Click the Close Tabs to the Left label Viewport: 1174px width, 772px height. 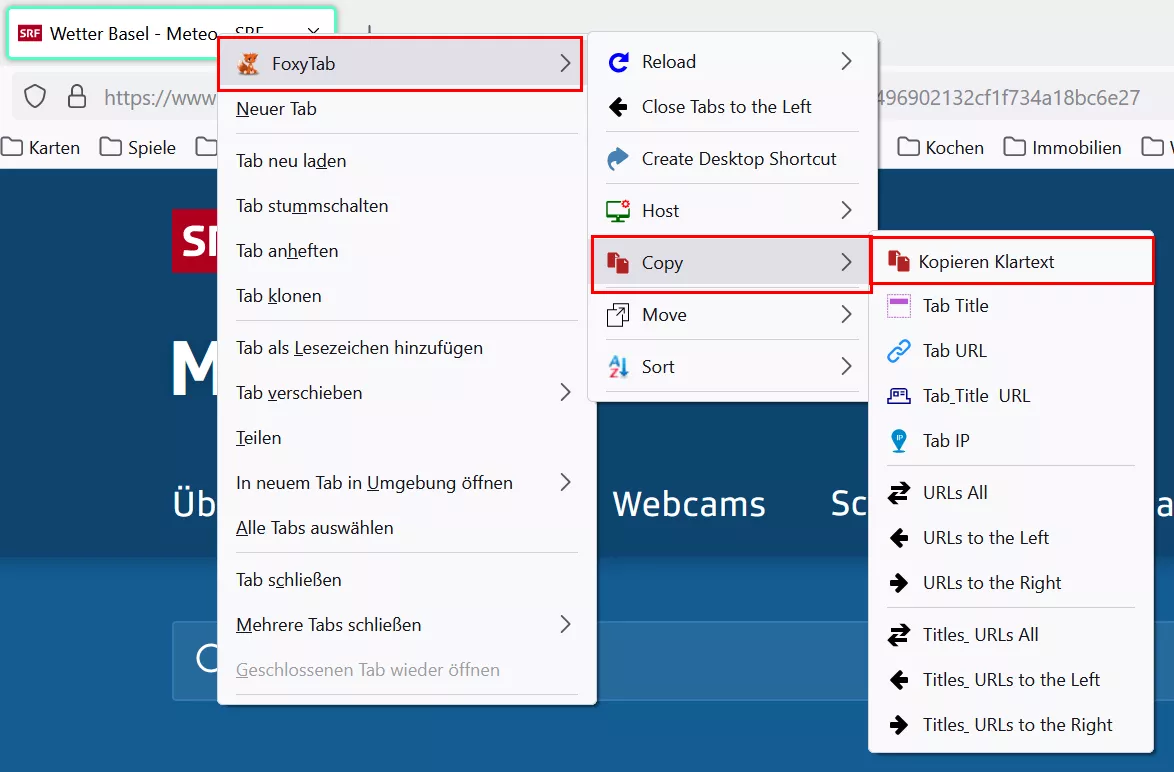pyautogui.click(x=726, y=107)
